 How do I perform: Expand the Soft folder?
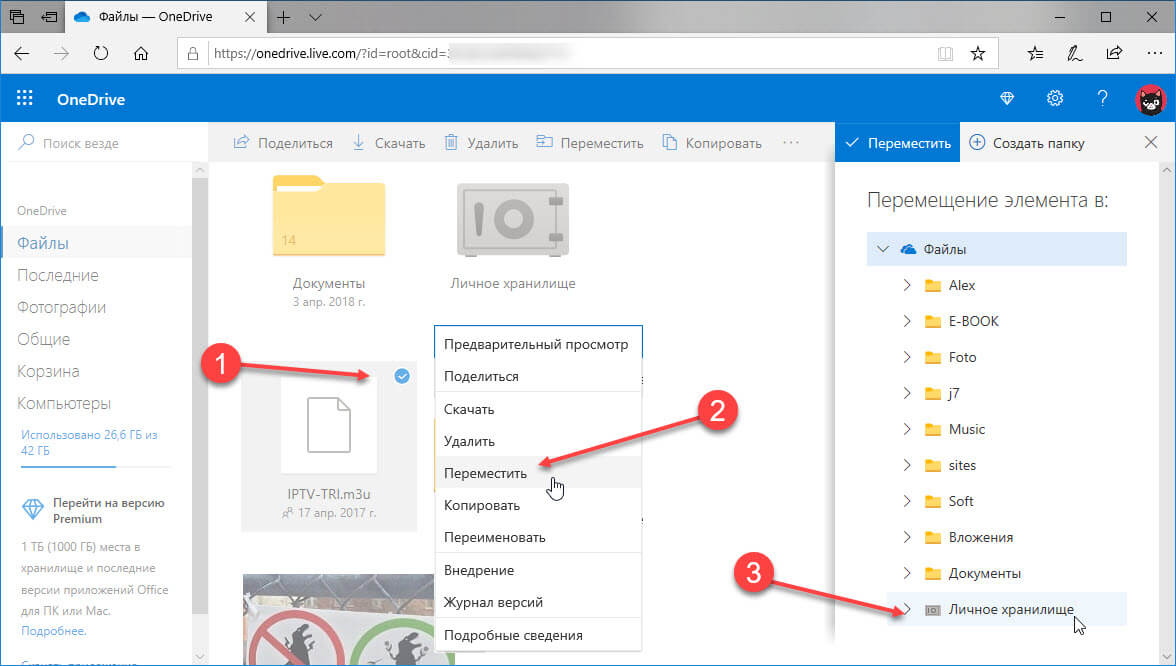[x=907, y=501]
